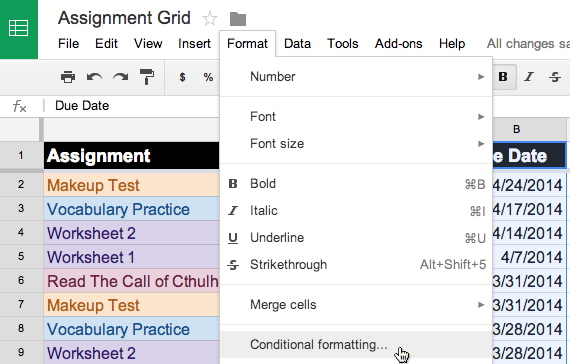Select the Read The Call of Cthulhu cell
Screen dimensions: 570x364
(132, 281)
